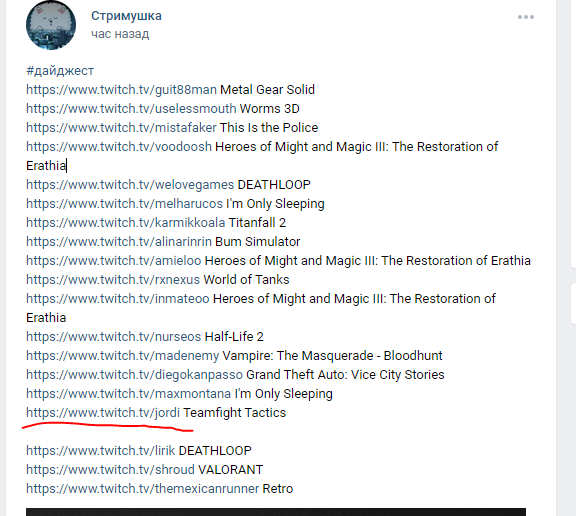Click the час назад post timestamp

(x=120, y=34)
